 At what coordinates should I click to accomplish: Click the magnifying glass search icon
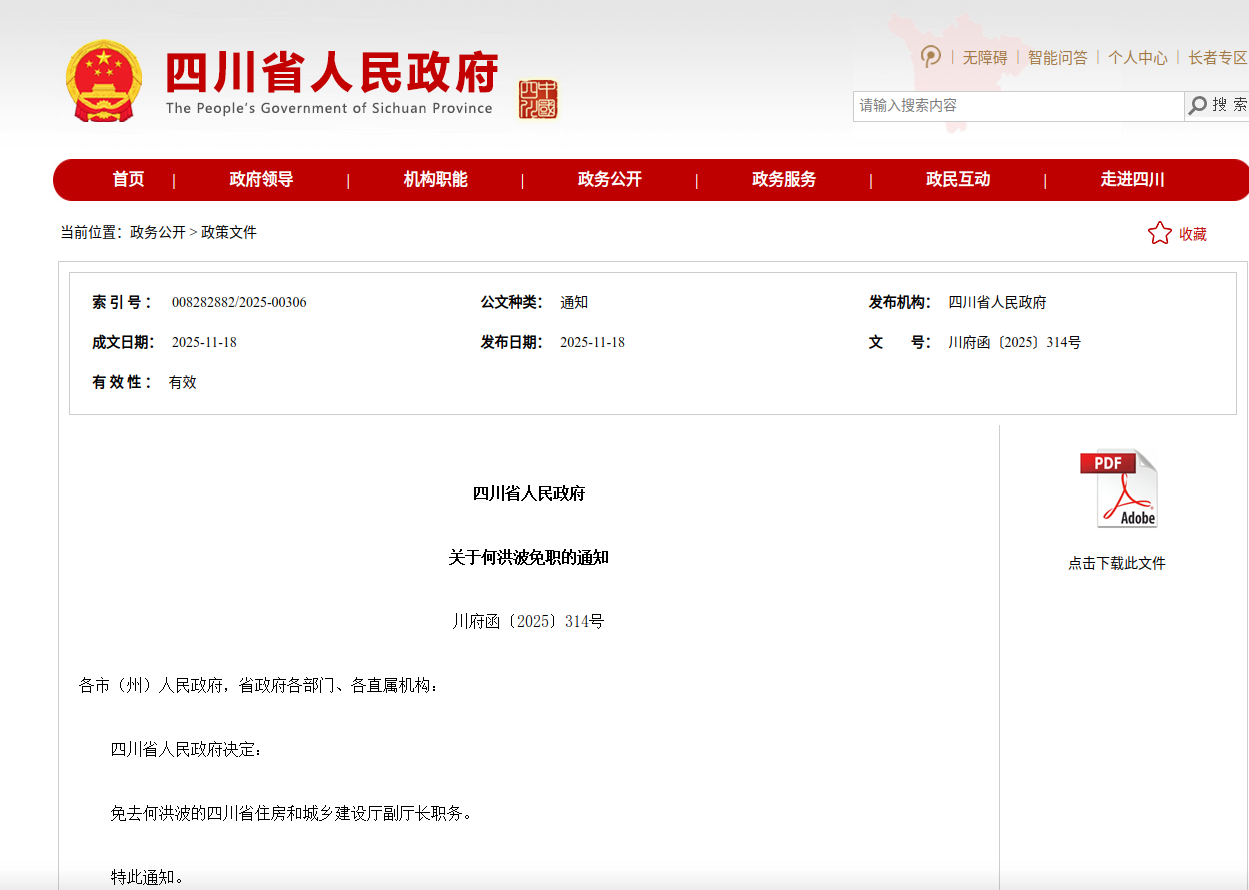point(1197,106)
